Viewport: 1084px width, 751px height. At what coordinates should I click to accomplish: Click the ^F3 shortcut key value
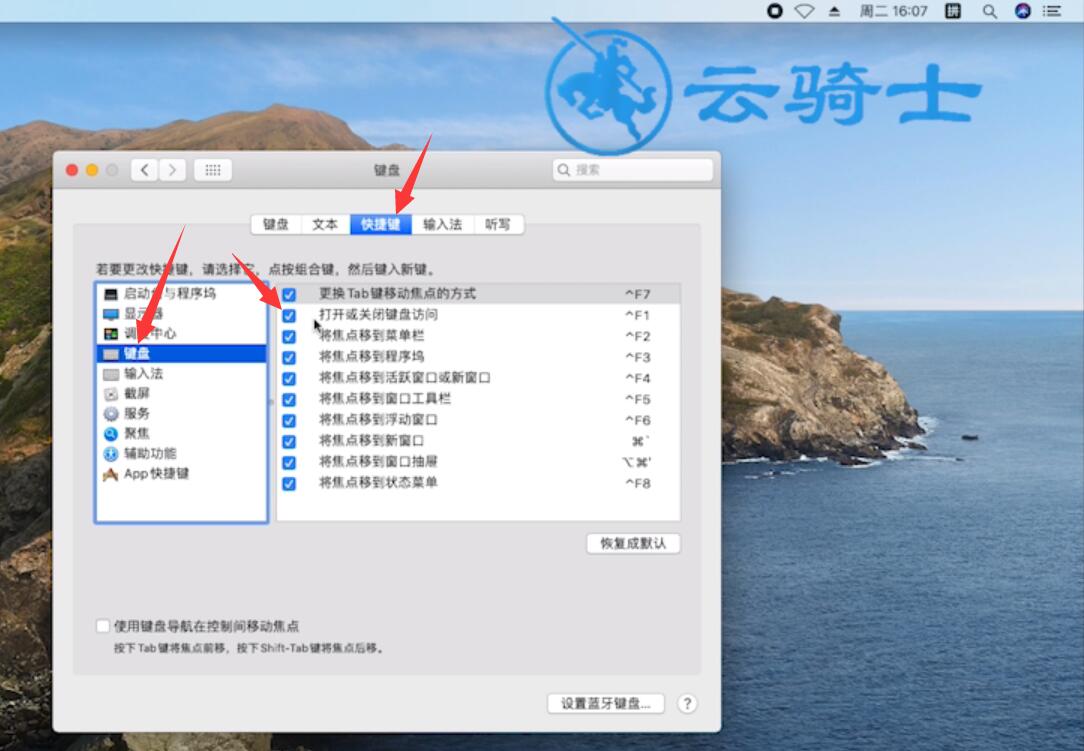coord(637,358)
